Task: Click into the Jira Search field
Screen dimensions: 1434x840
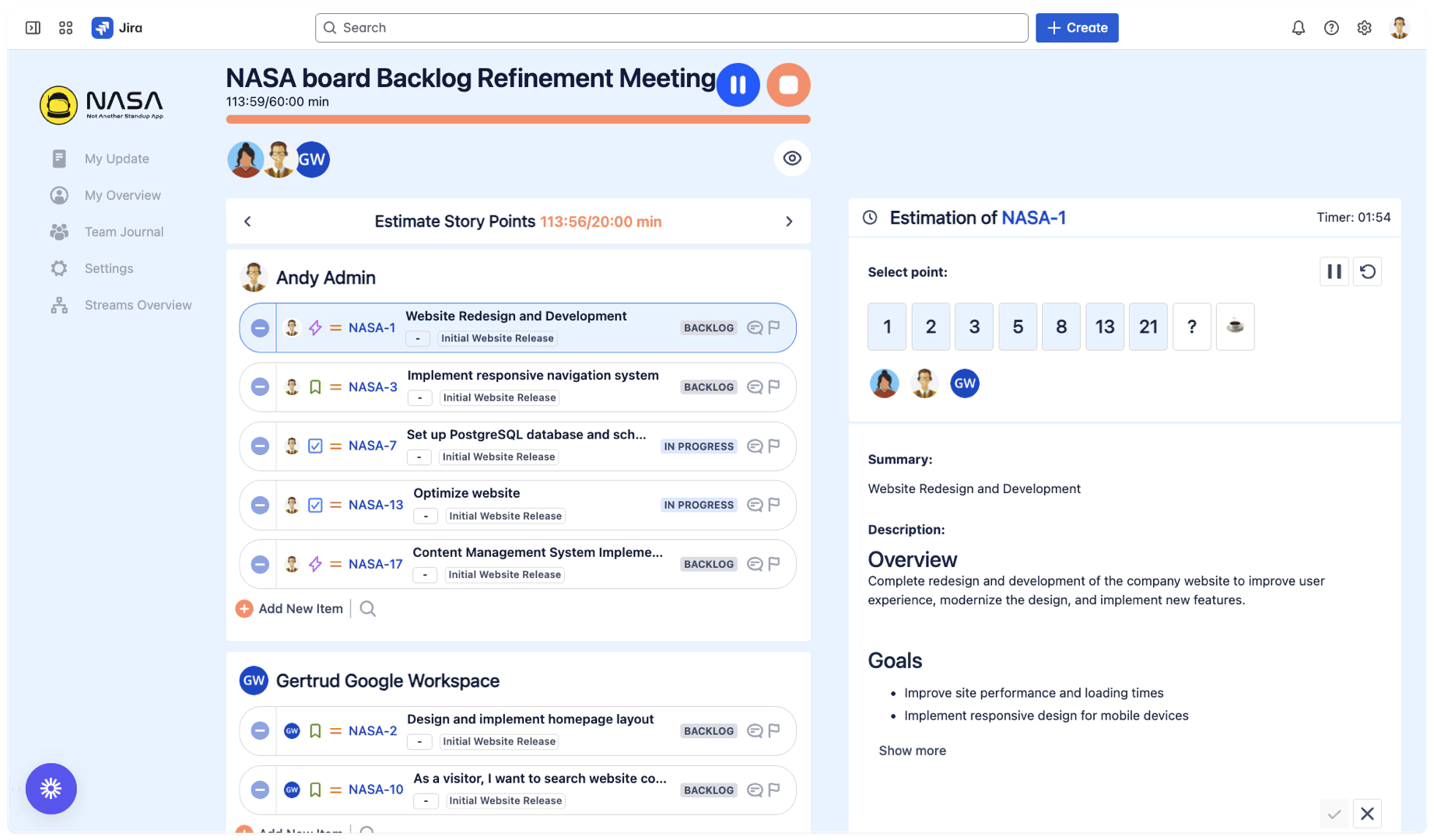Action: point(671,28)
